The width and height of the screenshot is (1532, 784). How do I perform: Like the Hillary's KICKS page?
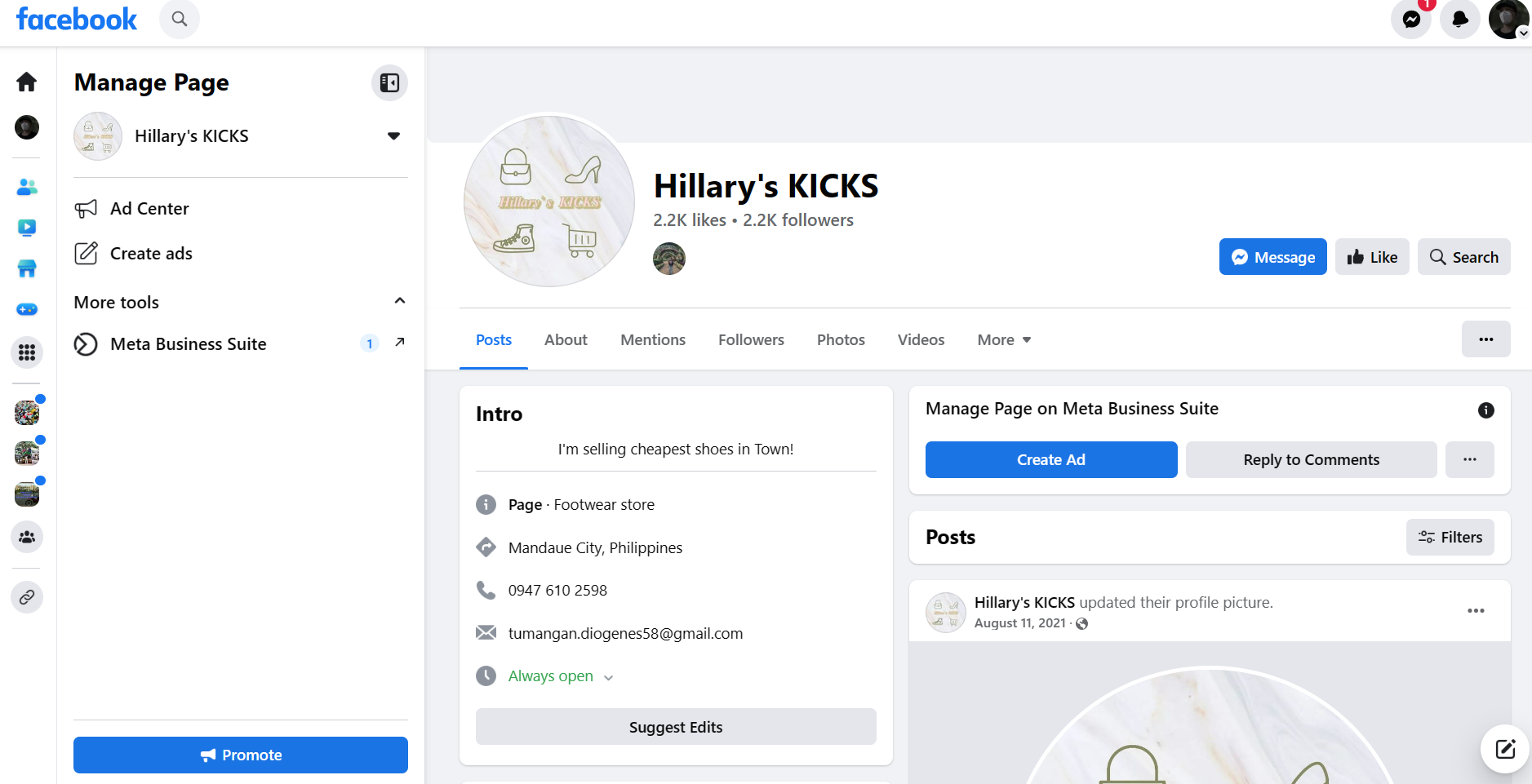tap(1372, 257)
